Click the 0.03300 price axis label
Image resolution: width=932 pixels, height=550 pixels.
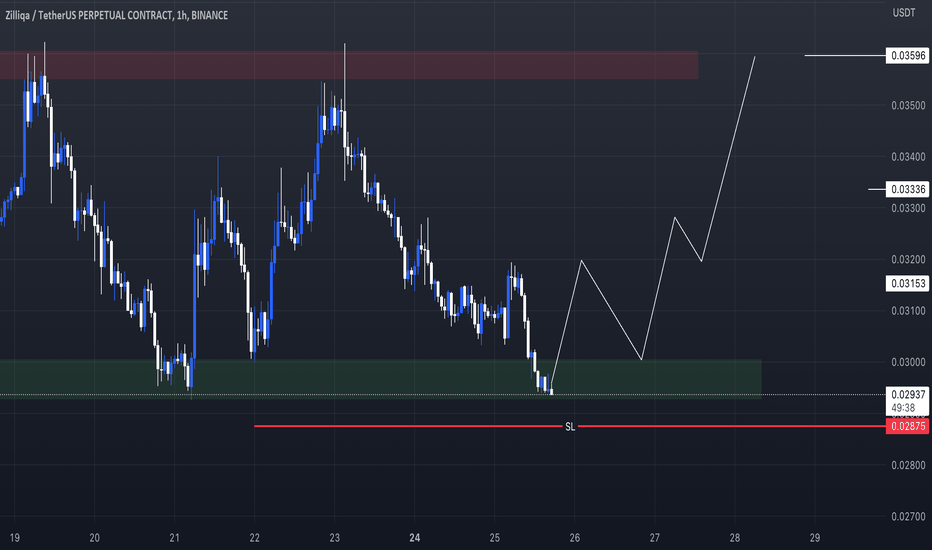point(908,208)
